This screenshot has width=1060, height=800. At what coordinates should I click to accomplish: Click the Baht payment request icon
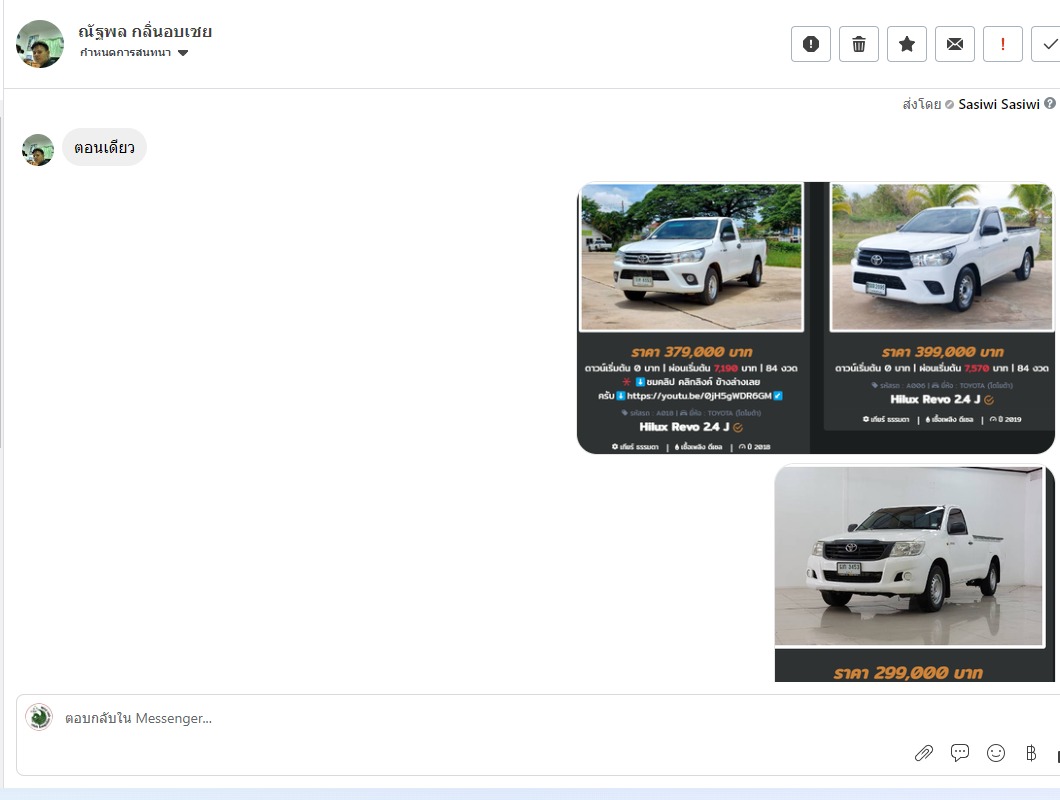1031,753
